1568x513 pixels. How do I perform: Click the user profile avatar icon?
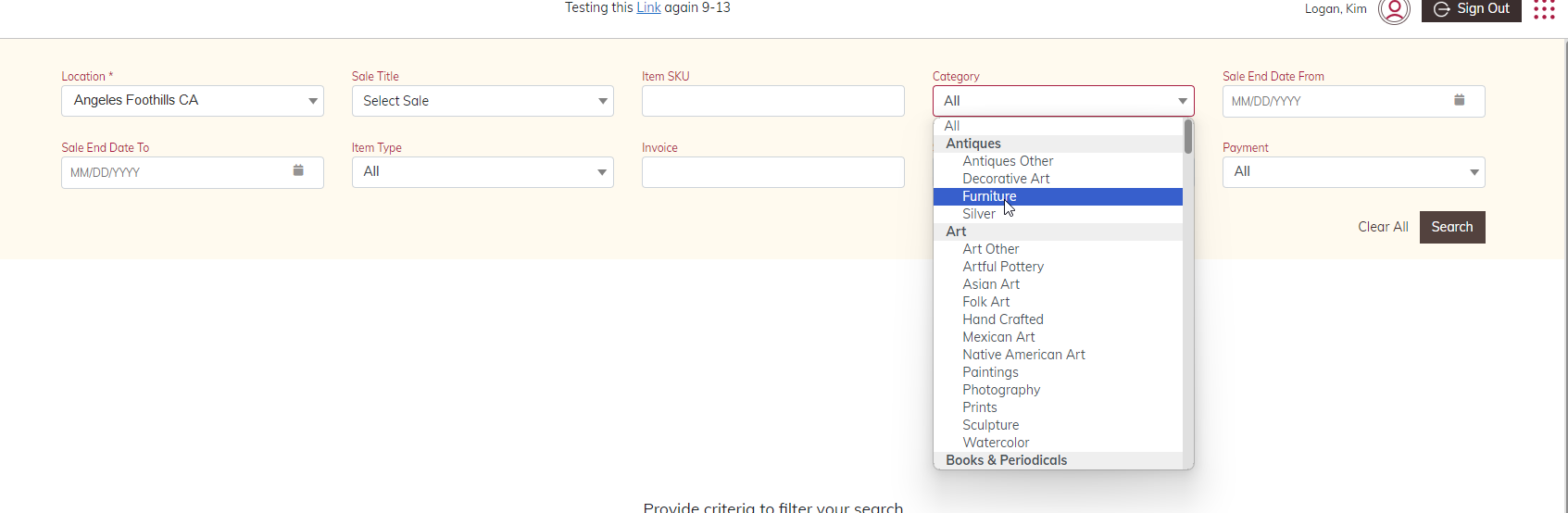pyautogui.click(x=1393, y=10)
